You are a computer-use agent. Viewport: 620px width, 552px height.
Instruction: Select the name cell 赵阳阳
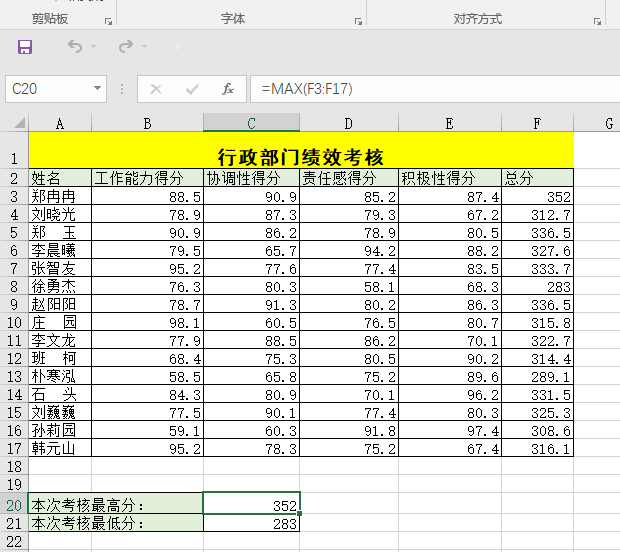[x=60, y=304]
